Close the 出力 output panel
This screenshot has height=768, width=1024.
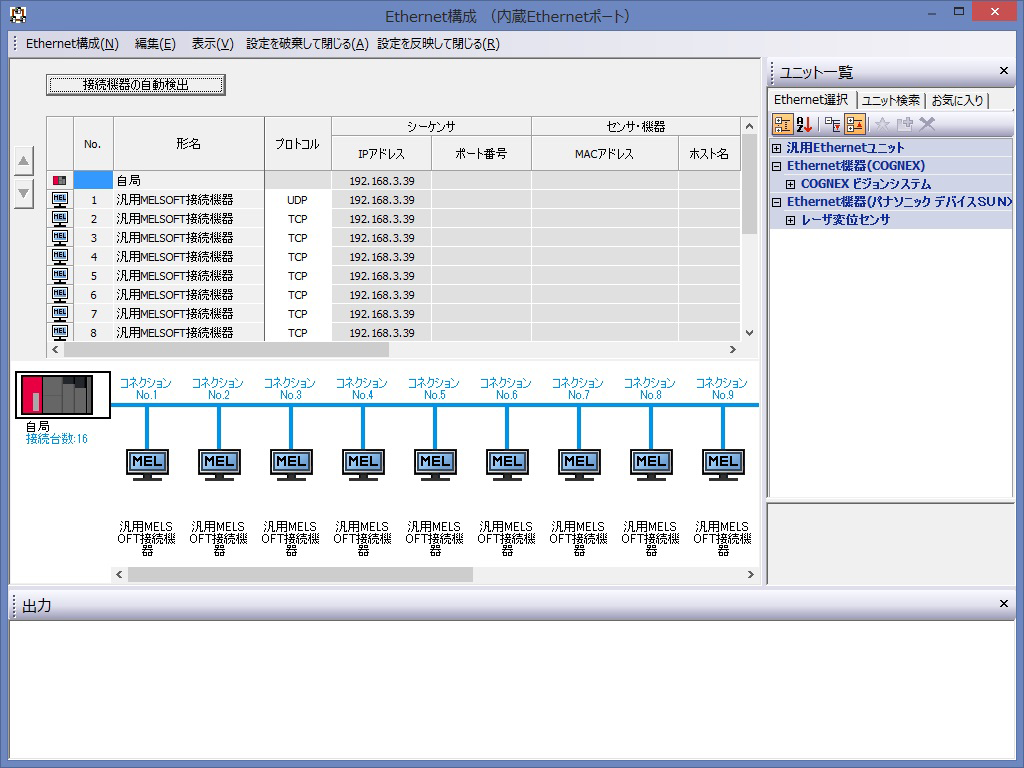coord(1004,604)
